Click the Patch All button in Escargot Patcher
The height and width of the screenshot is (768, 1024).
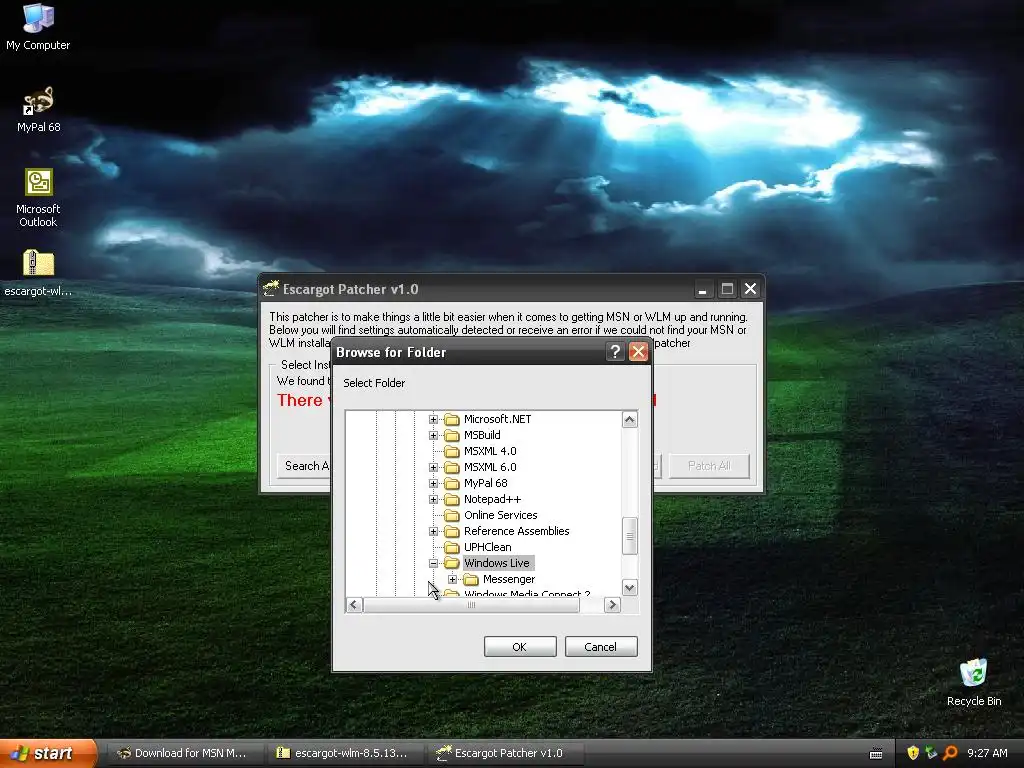(x=709, y=466)
